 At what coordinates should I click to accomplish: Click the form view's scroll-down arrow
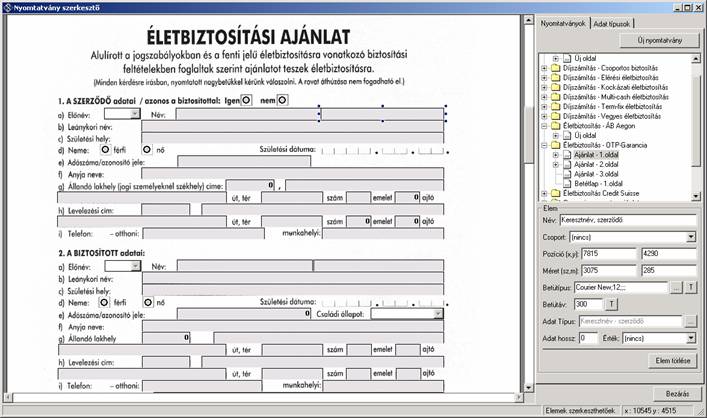tap(528, 387)
